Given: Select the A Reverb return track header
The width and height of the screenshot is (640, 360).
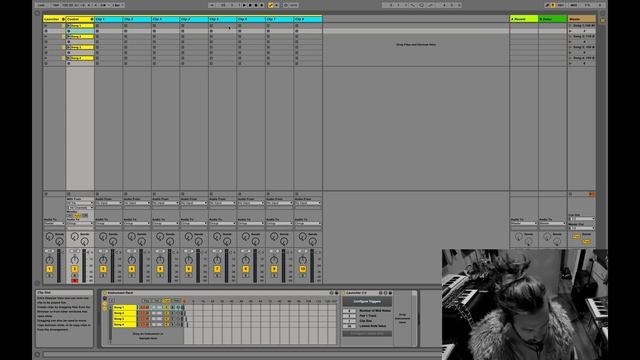Looking at the screenshot, I should (524, 19).
